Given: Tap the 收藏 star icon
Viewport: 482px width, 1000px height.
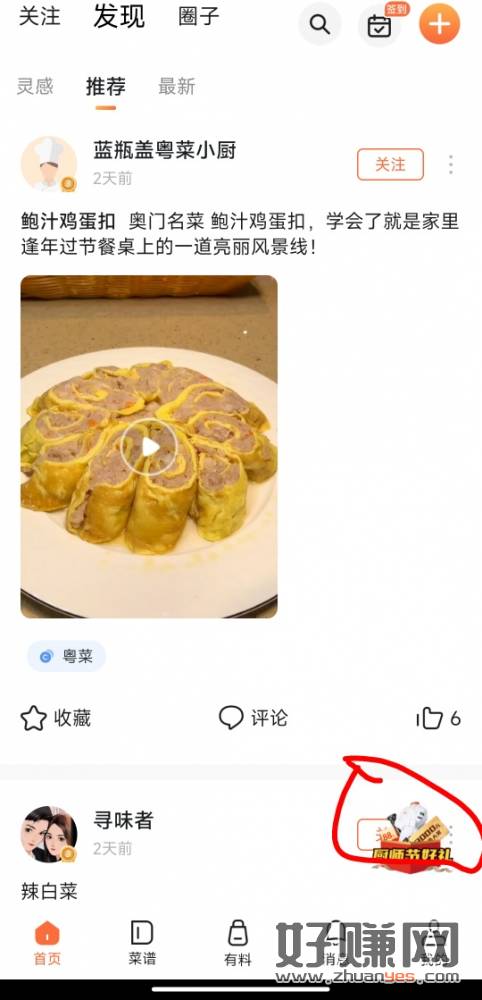Looking at the screenshot, I should (34, 718).
